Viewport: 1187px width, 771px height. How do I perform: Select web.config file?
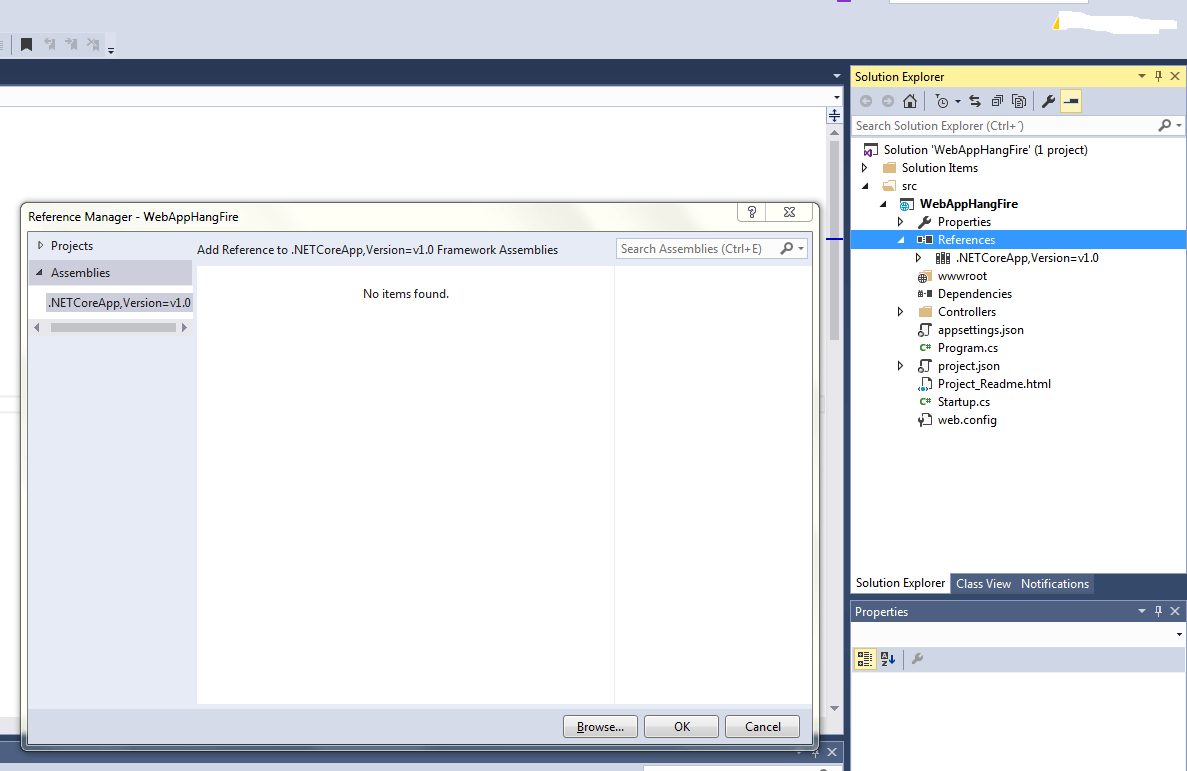(x=967, y=420)
